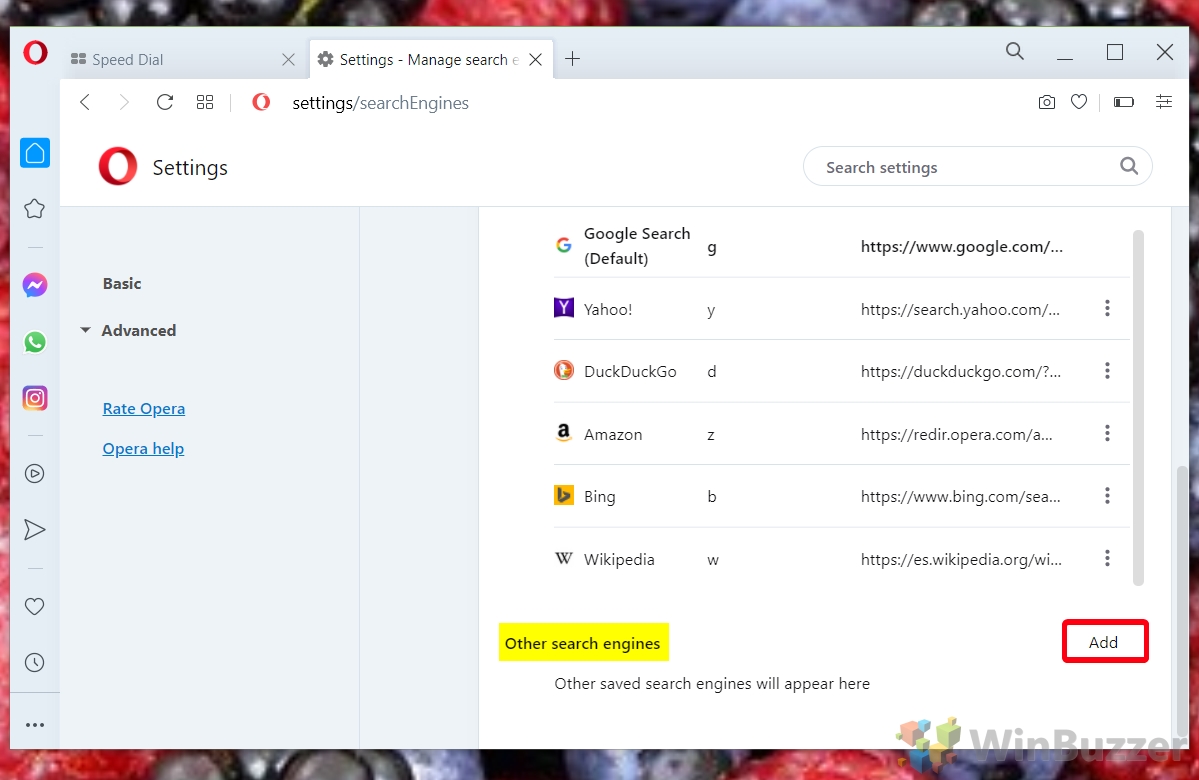Open the Player icon in the sidebar
The width and height of the screenshot is (1199, 780).
pos(34,473)
